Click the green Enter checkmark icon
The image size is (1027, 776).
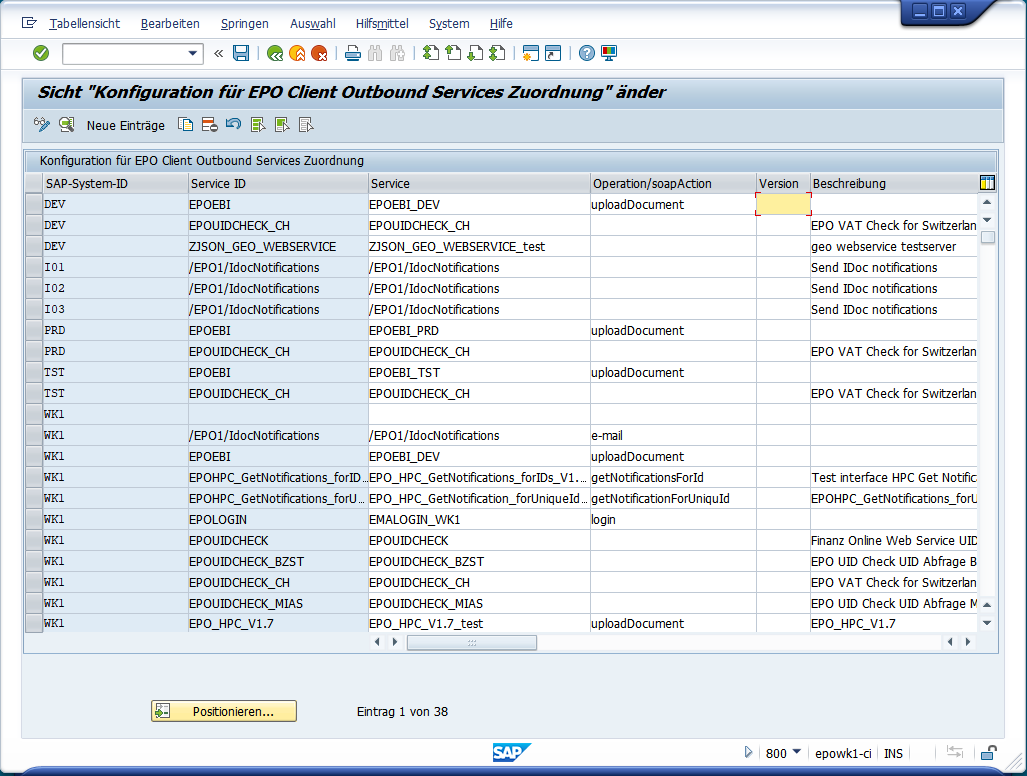(x=41, y=53)
